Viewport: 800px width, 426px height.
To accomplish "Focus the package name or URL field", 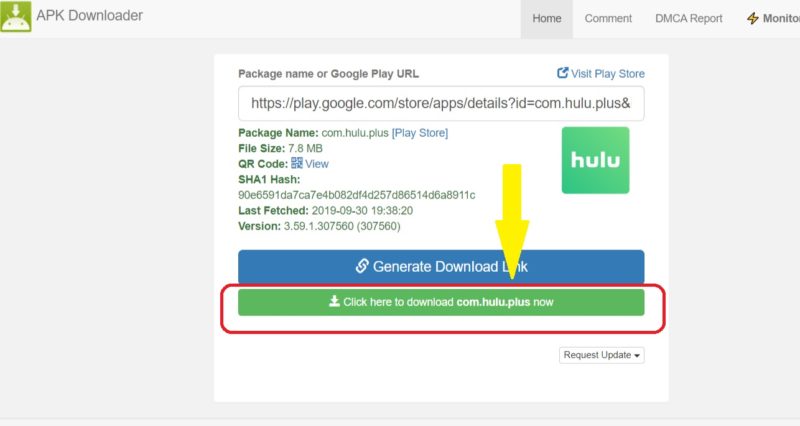I will pyautogui.click(x=440, y=103).
